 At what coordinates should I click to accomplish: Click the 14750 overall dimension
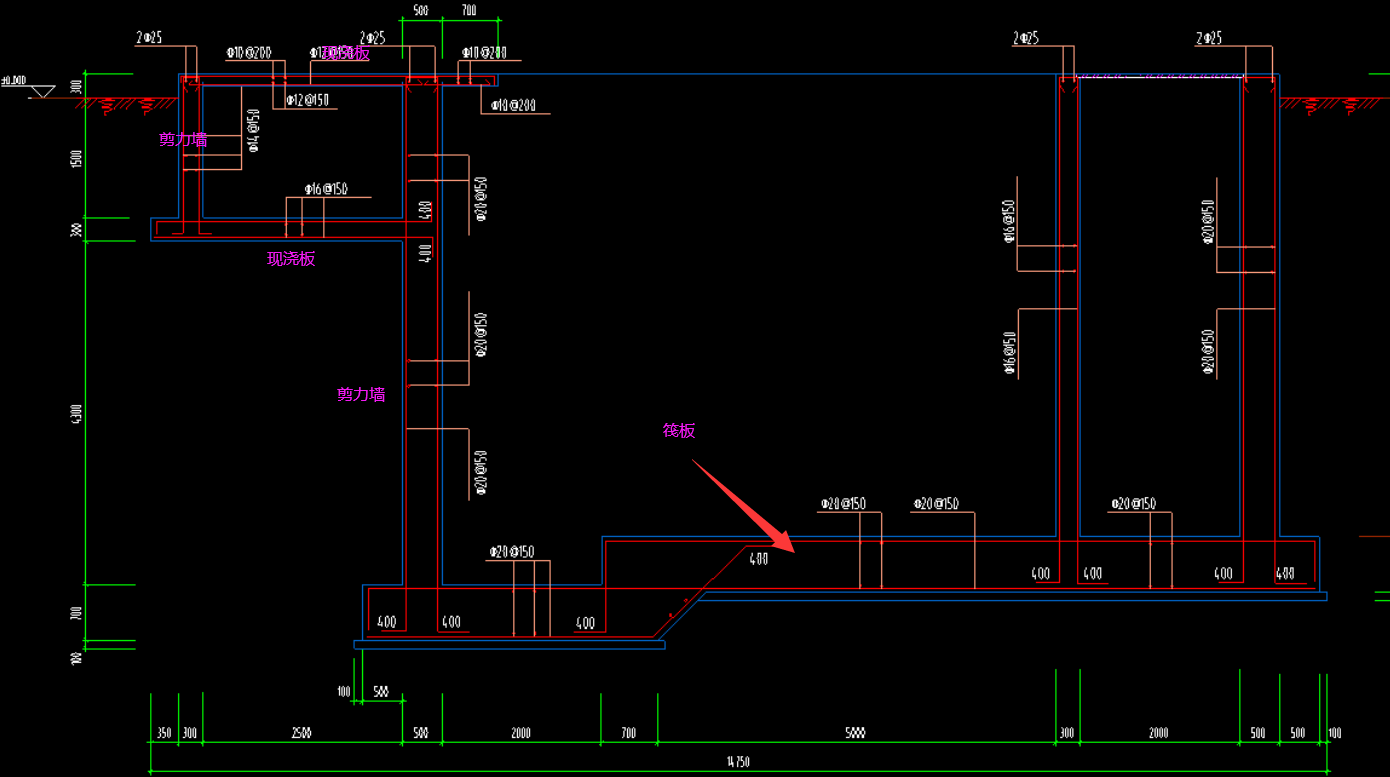click(x=737, y=762)
